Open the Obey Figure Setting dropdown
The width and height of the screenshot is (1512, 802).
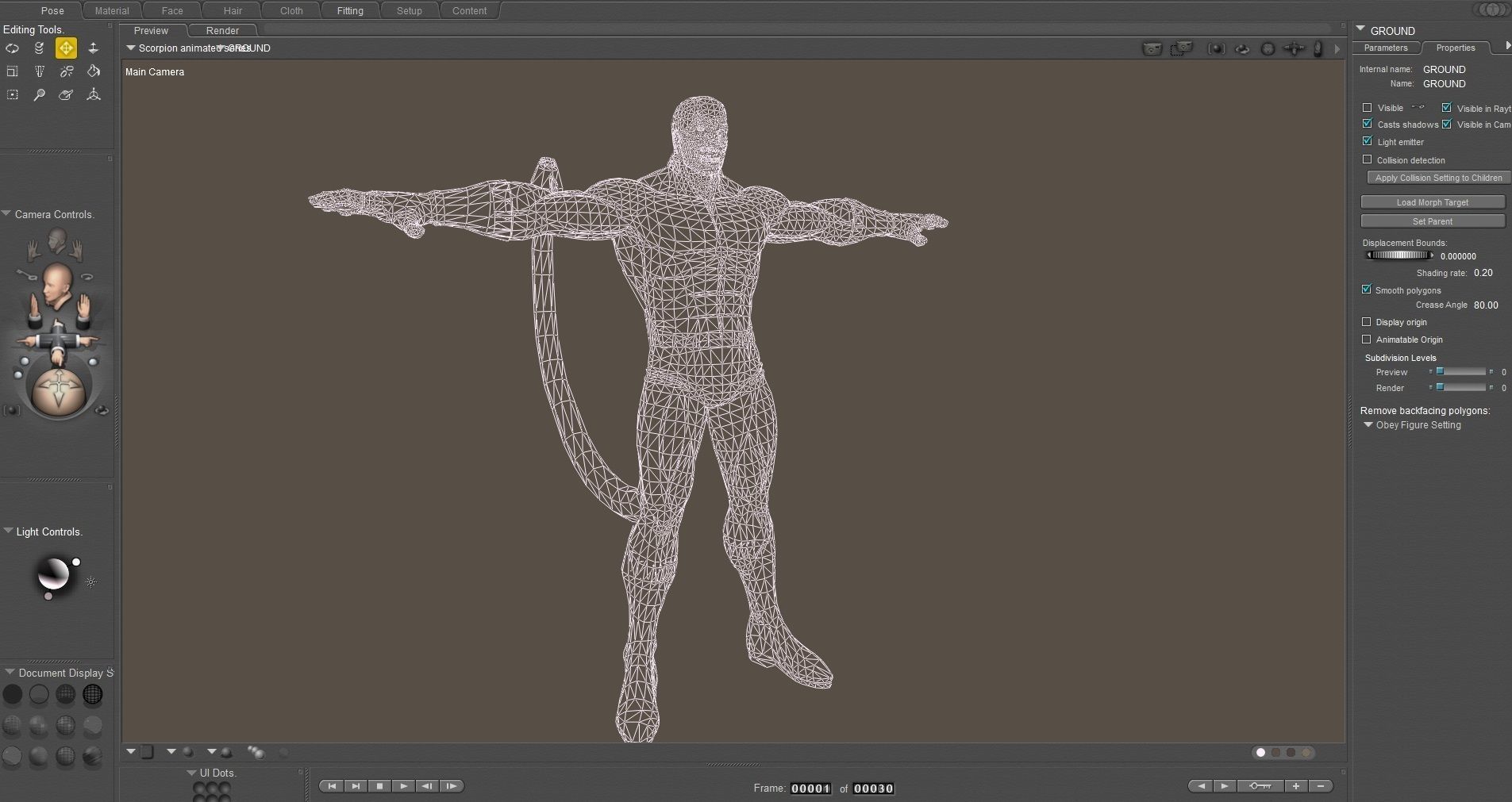tap(1368, 424)
